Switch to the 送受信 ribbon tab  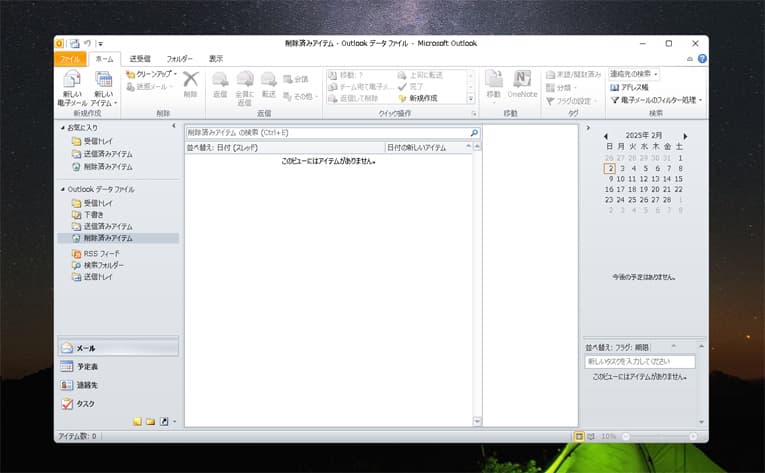point(139,59)
